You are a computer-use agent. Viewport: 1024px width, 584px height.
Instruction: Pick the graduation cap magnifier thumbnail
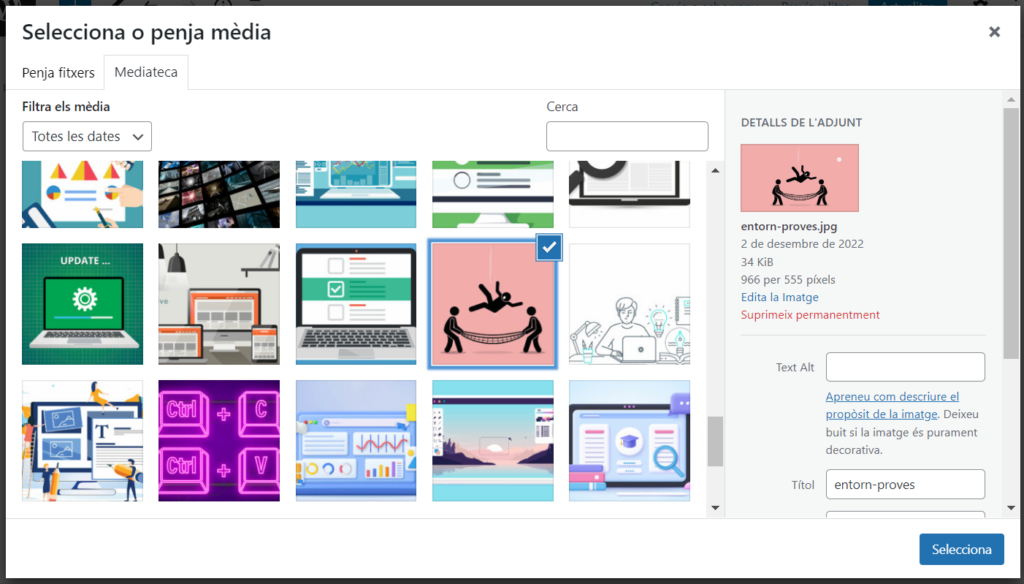pyautogui.click(x=629, y=440)
